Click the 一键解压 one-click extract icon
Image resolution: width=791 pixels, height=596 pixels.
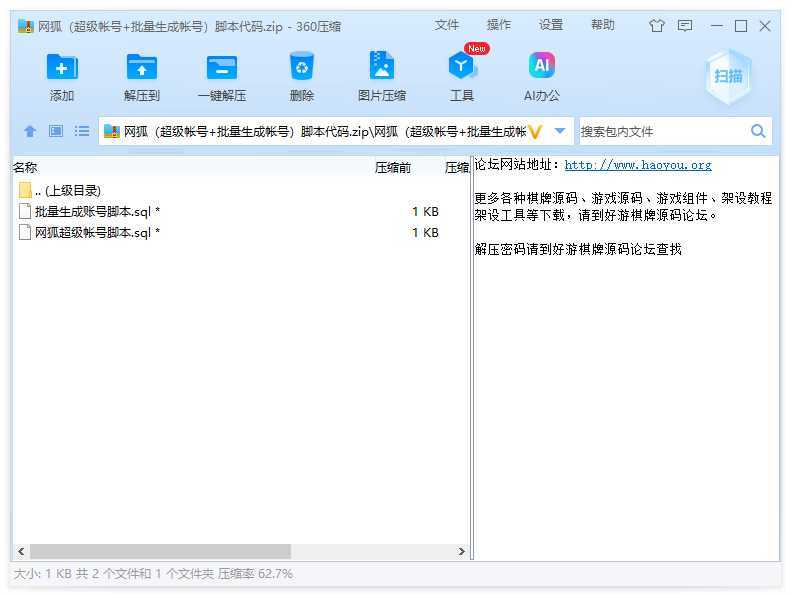click(222, 68)
